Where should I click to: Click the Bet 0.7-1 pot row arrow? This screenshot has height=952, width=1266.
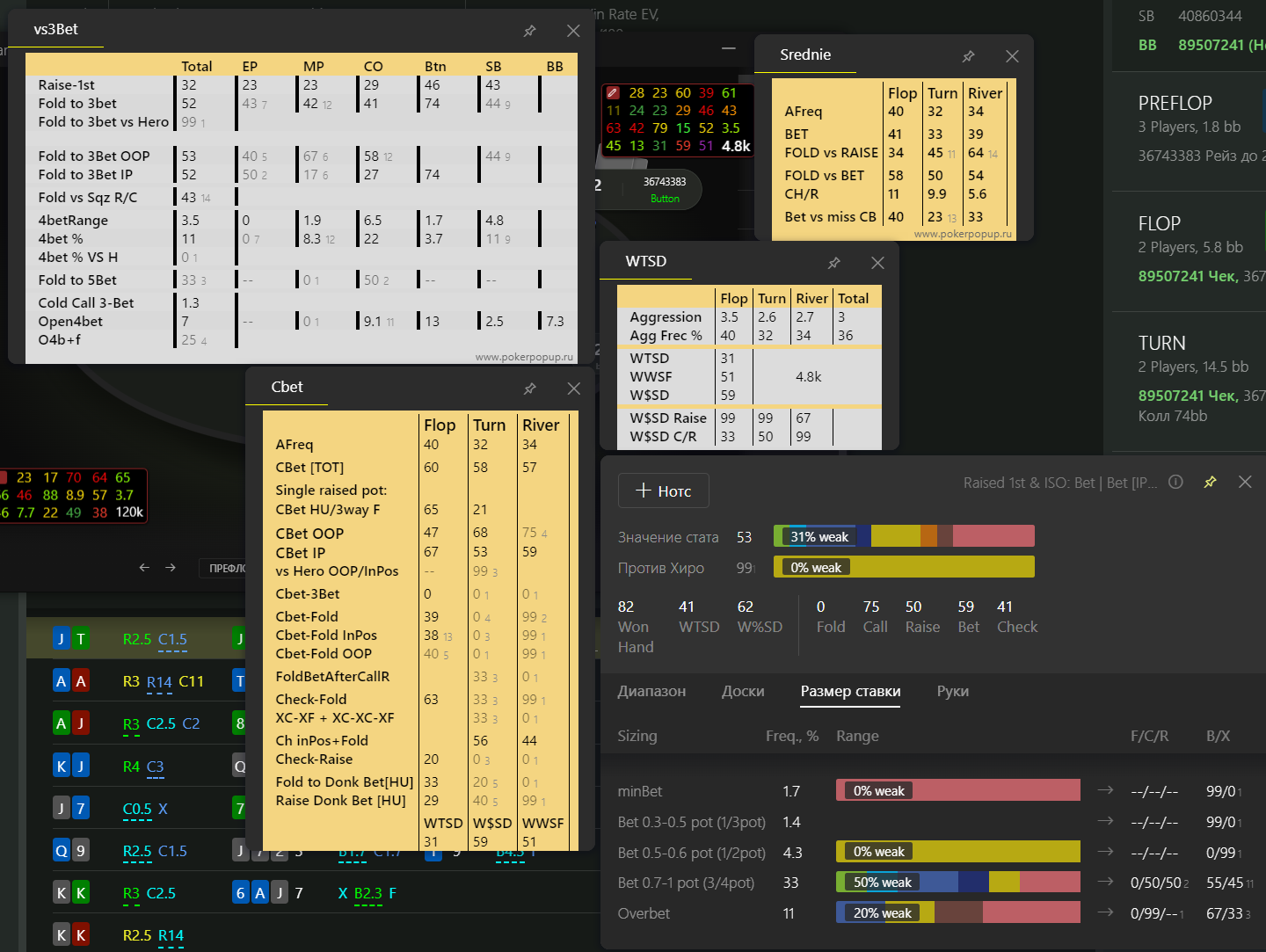[1105, 882]
